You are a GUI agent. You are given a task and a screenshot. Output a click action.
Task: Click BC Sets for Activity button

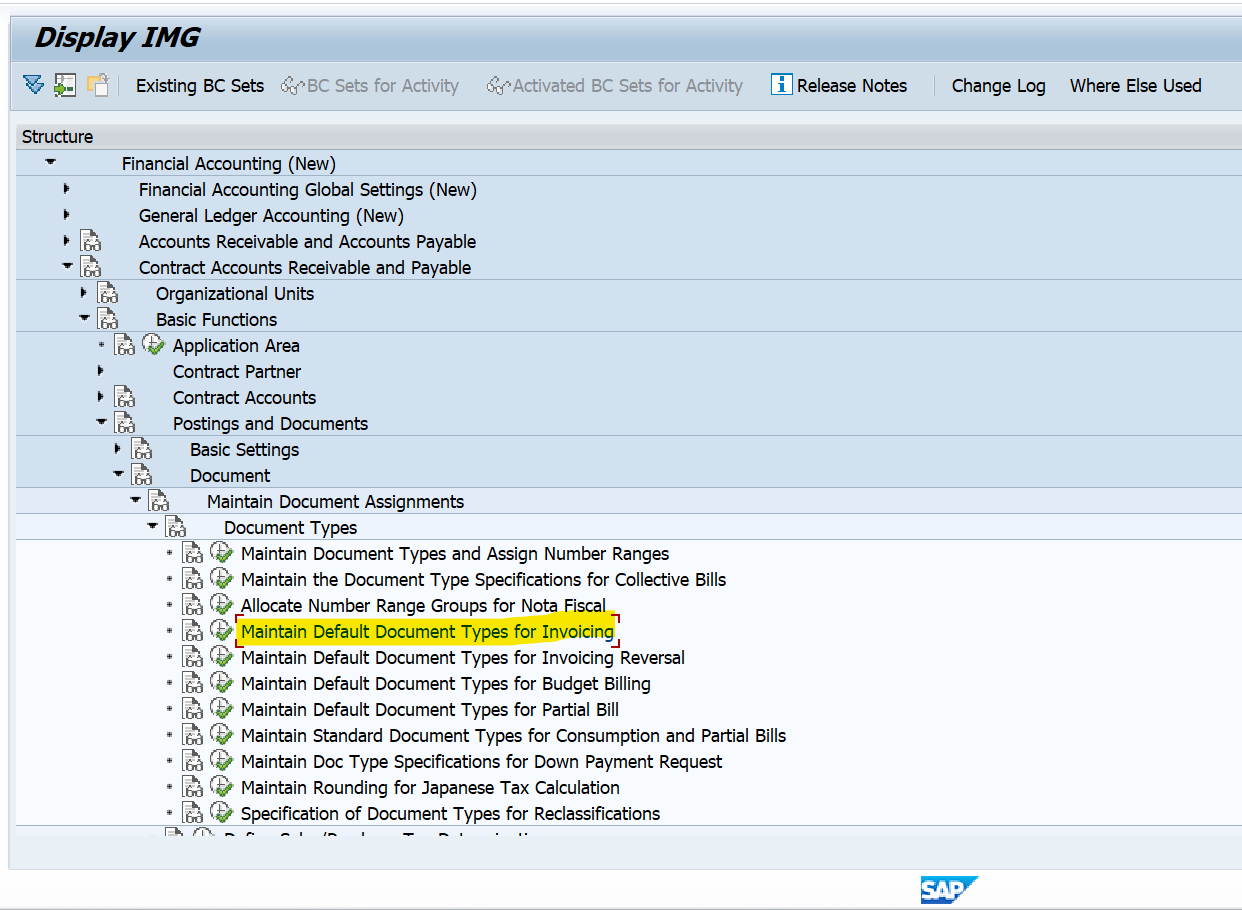coord(370,86)
